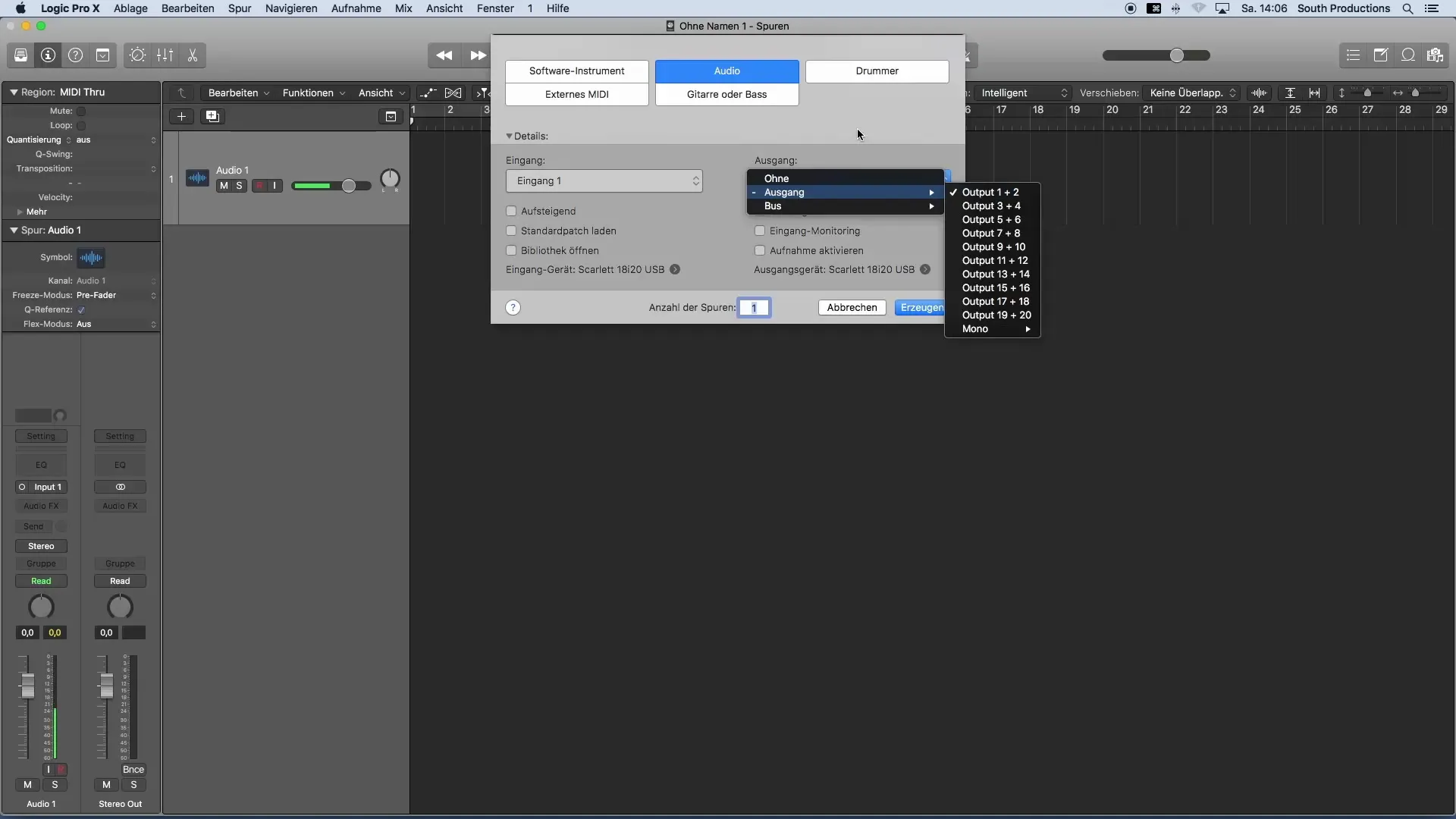Open Ansicht dropdown in tracks area
Viewport: 1456px width, 819px height.
tap(381, 93)
